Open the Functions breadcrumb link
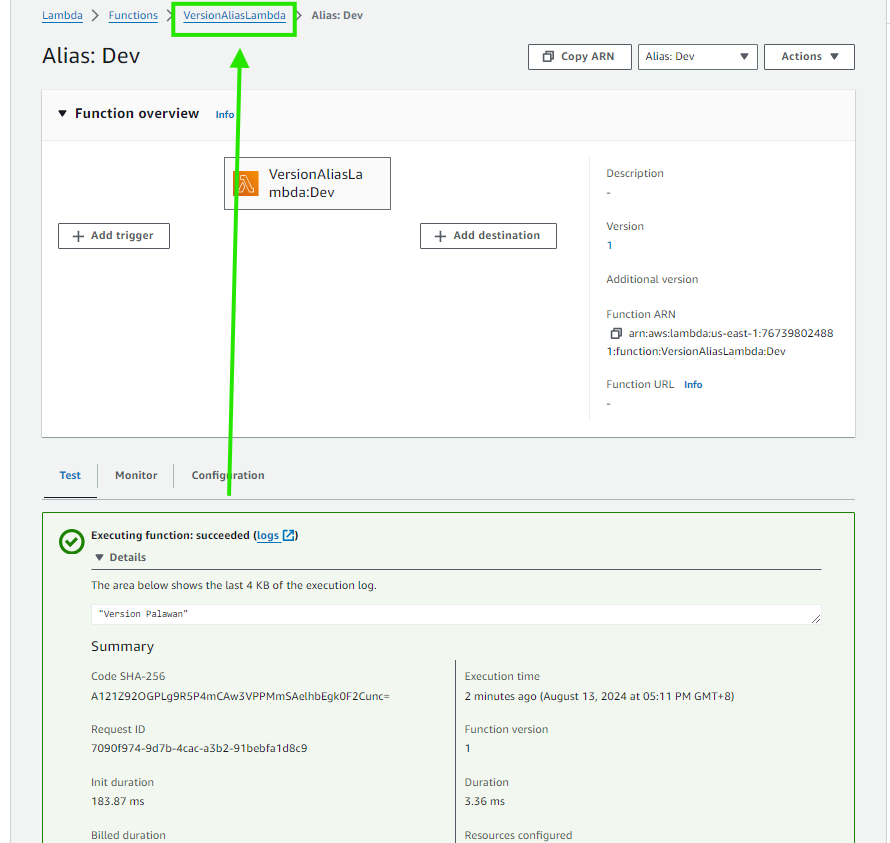 pos(133,16)
